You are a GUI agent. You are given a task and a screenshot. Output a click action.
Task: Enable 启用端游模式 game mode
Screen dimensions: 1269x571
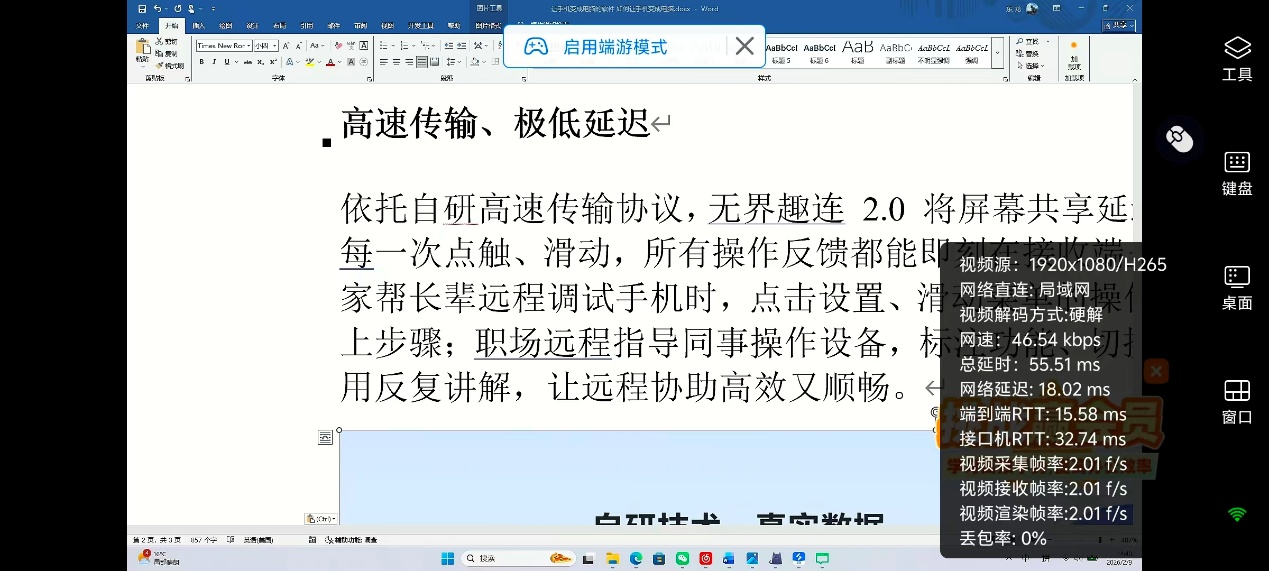614,46
